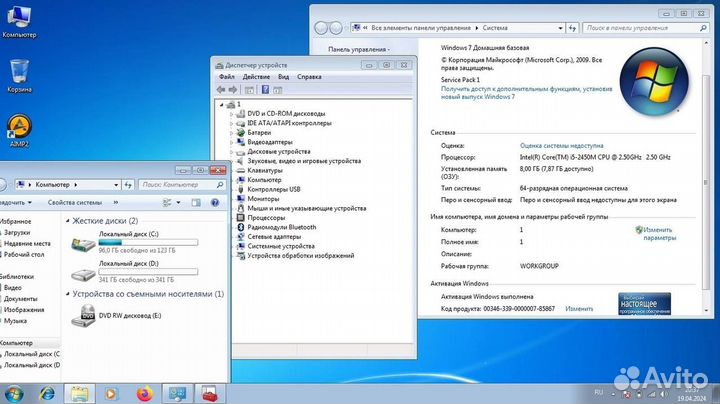Open Локальный диск (C:) drive

coord(135,242)
